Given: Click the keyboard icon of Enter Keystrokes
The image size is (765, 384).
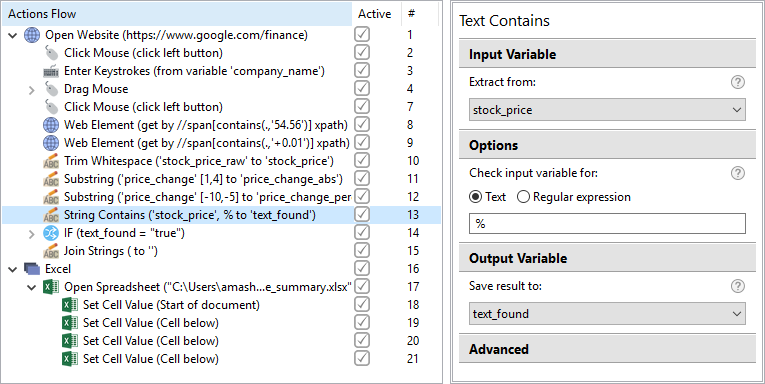Looking at the screenshot, I should pyautogui.click(x=51, y=71).
